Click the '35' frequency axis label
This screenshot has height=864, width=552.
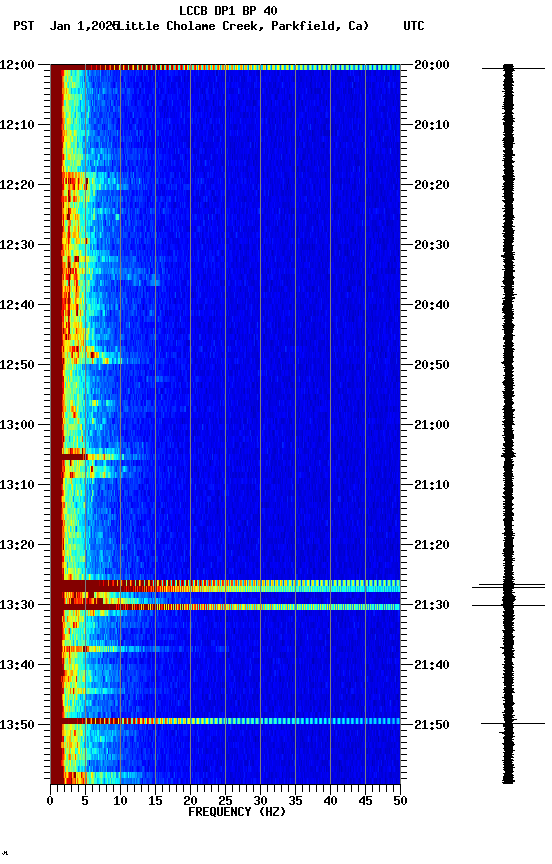[295, 801]
